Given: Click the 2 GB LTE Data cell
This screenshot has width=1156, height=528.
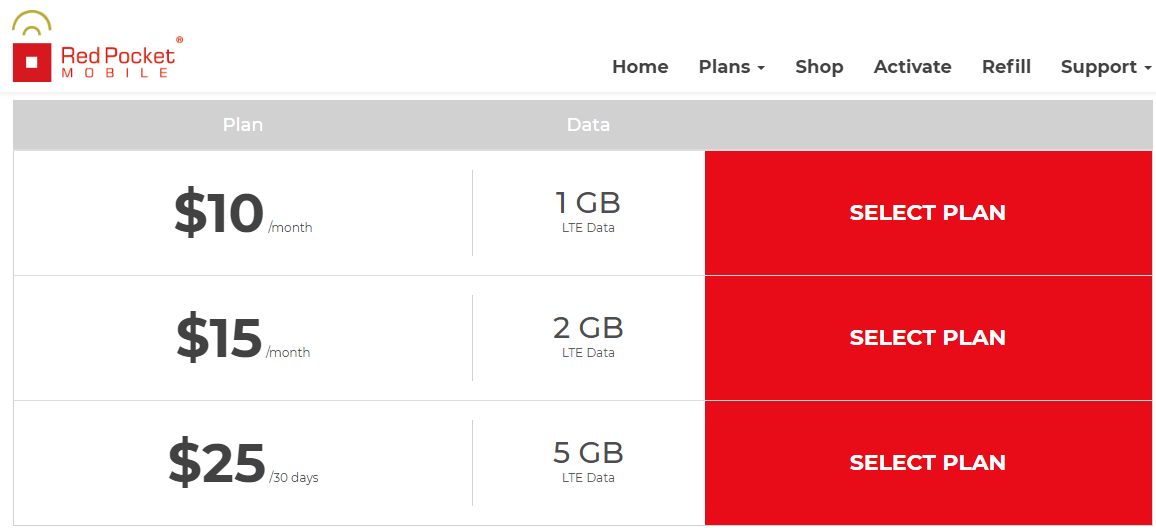Looking at the screenshot, I should [x=588, y=336].
